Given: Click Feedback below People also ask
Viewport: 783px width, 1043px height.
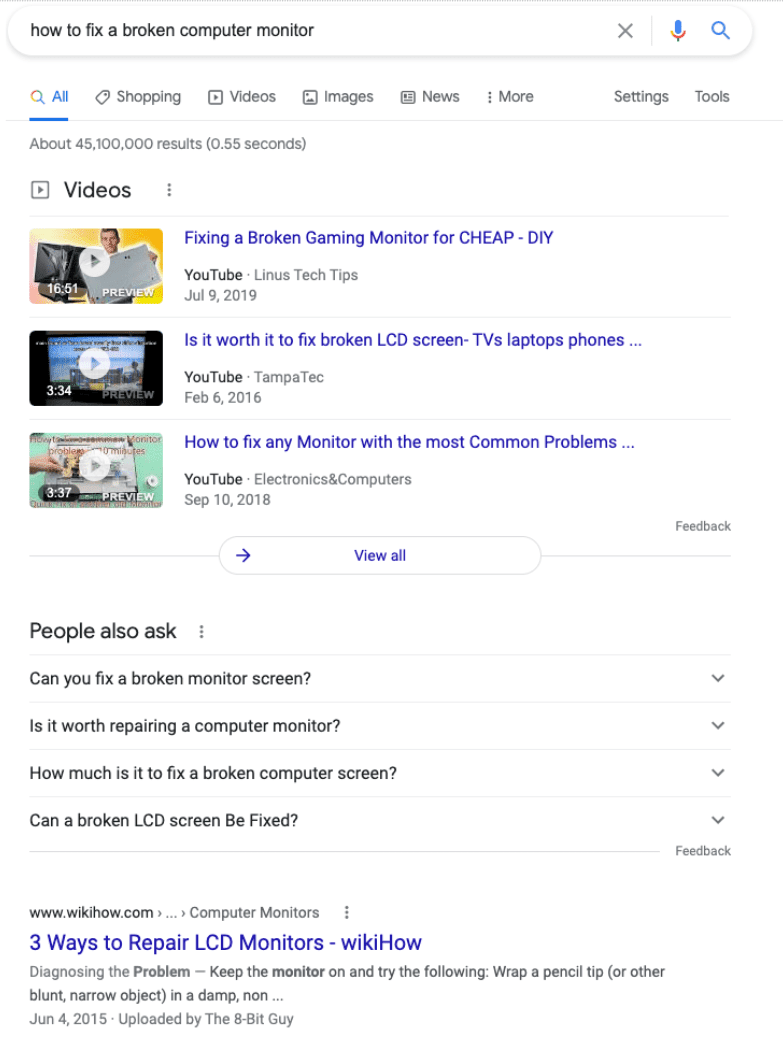Looking at the screenshot, I should click(x=703, y=851).
